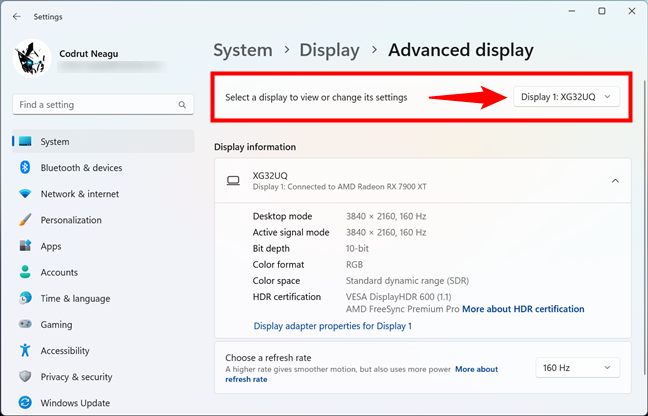Collapse the XG32UQ display information section
The width and height of the screenshot is (648, 416).
(615, 181)
